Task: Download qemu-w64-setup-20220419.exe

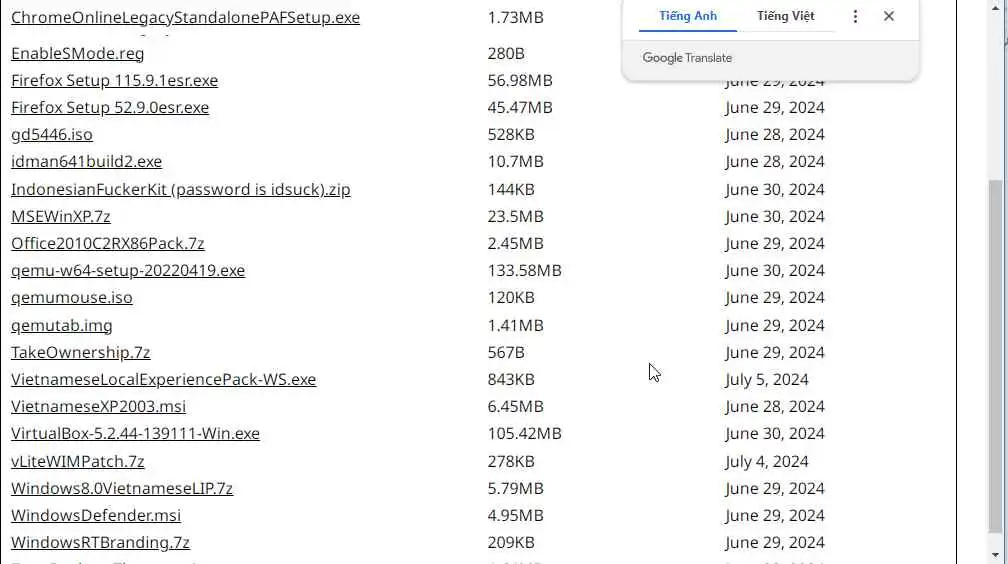Action: pos(128,270)
